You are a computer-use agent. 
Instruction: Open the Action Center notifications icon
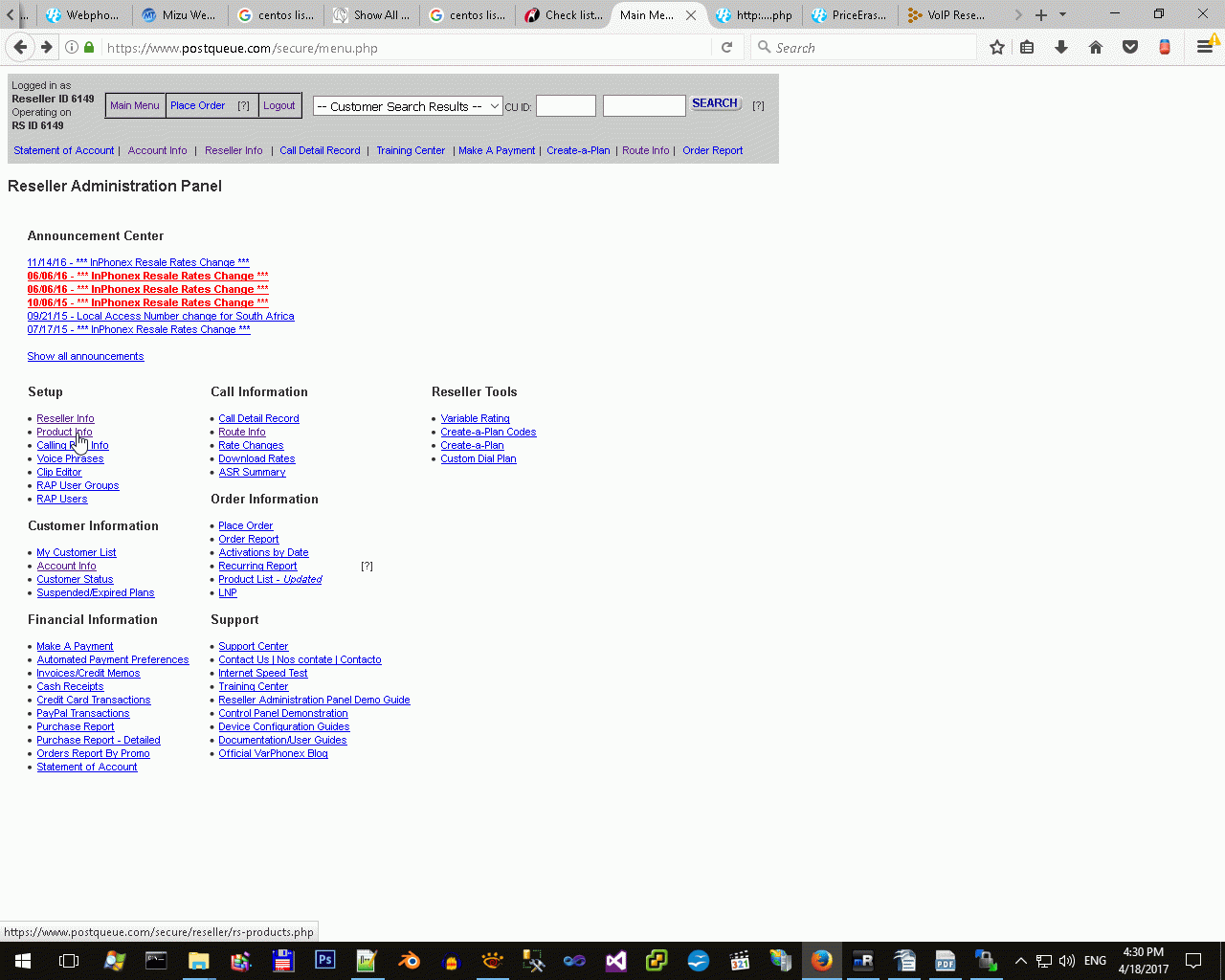(x=1193, y=961)
